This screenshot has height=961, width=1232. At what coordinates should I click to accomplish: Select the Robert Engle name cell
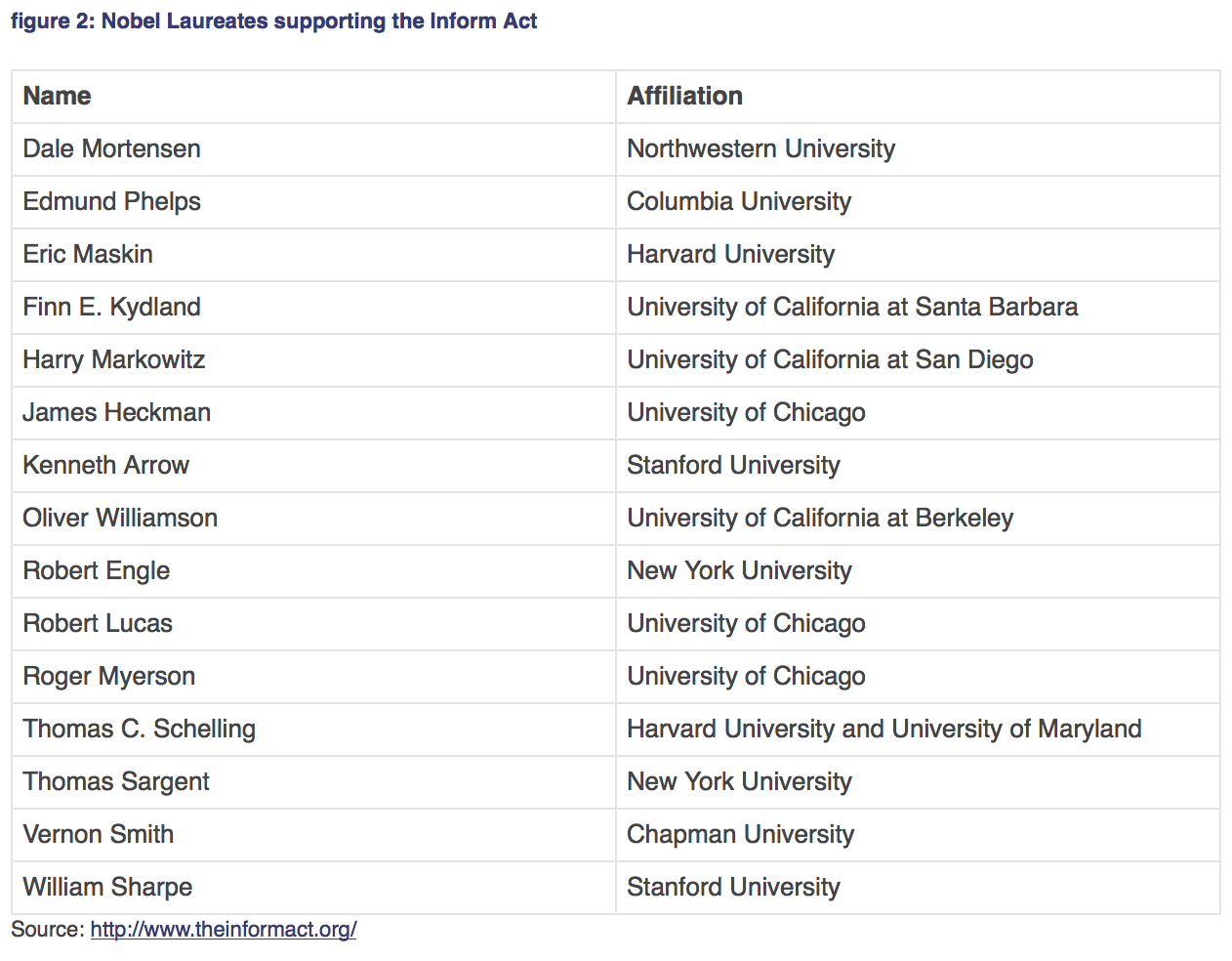[96, 570]
